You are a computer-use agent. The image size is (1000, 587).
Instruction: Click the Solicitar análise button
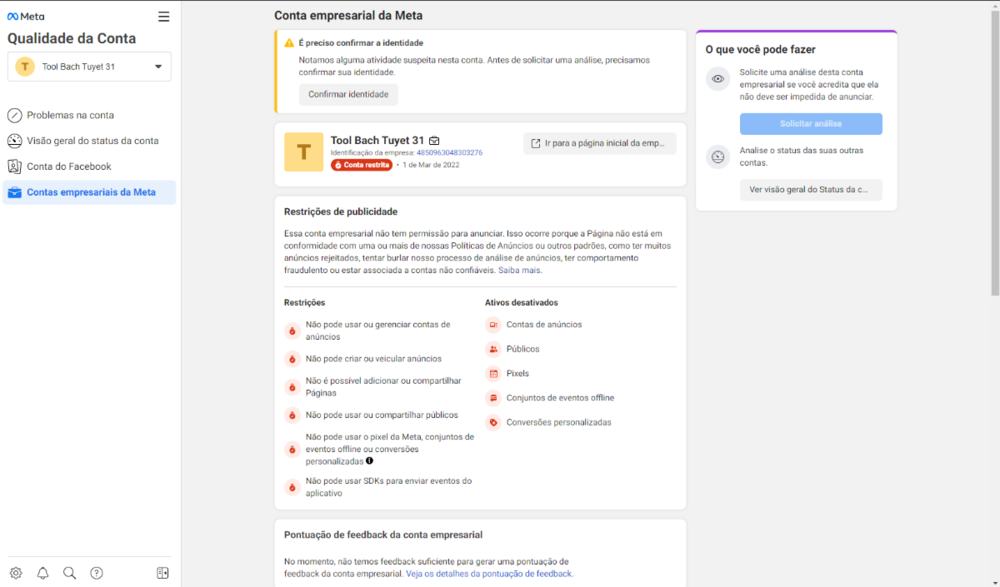click(x=811, y=124)
